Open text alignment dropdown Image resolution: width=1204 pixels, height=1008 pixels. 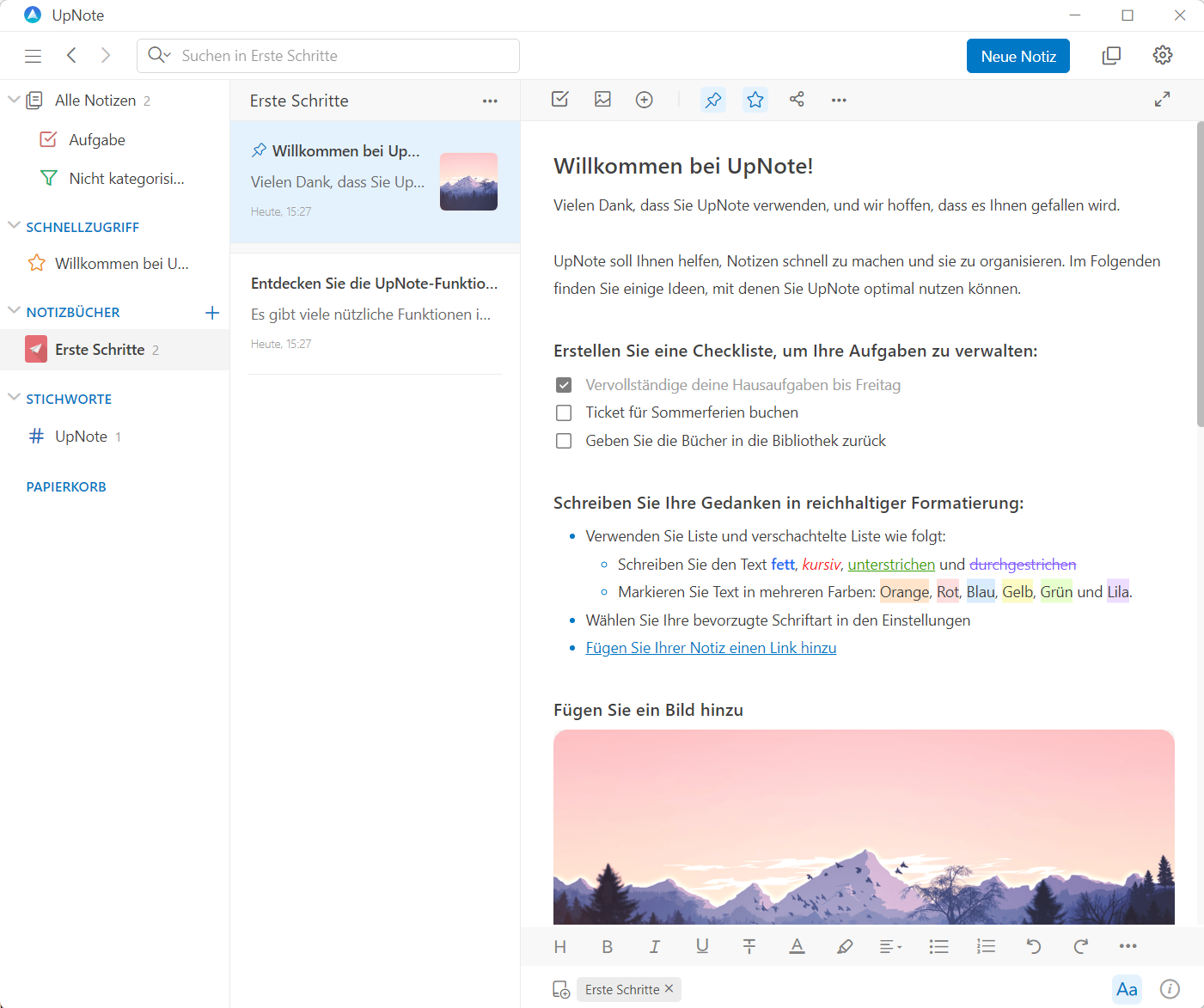(x=891, y=946)
